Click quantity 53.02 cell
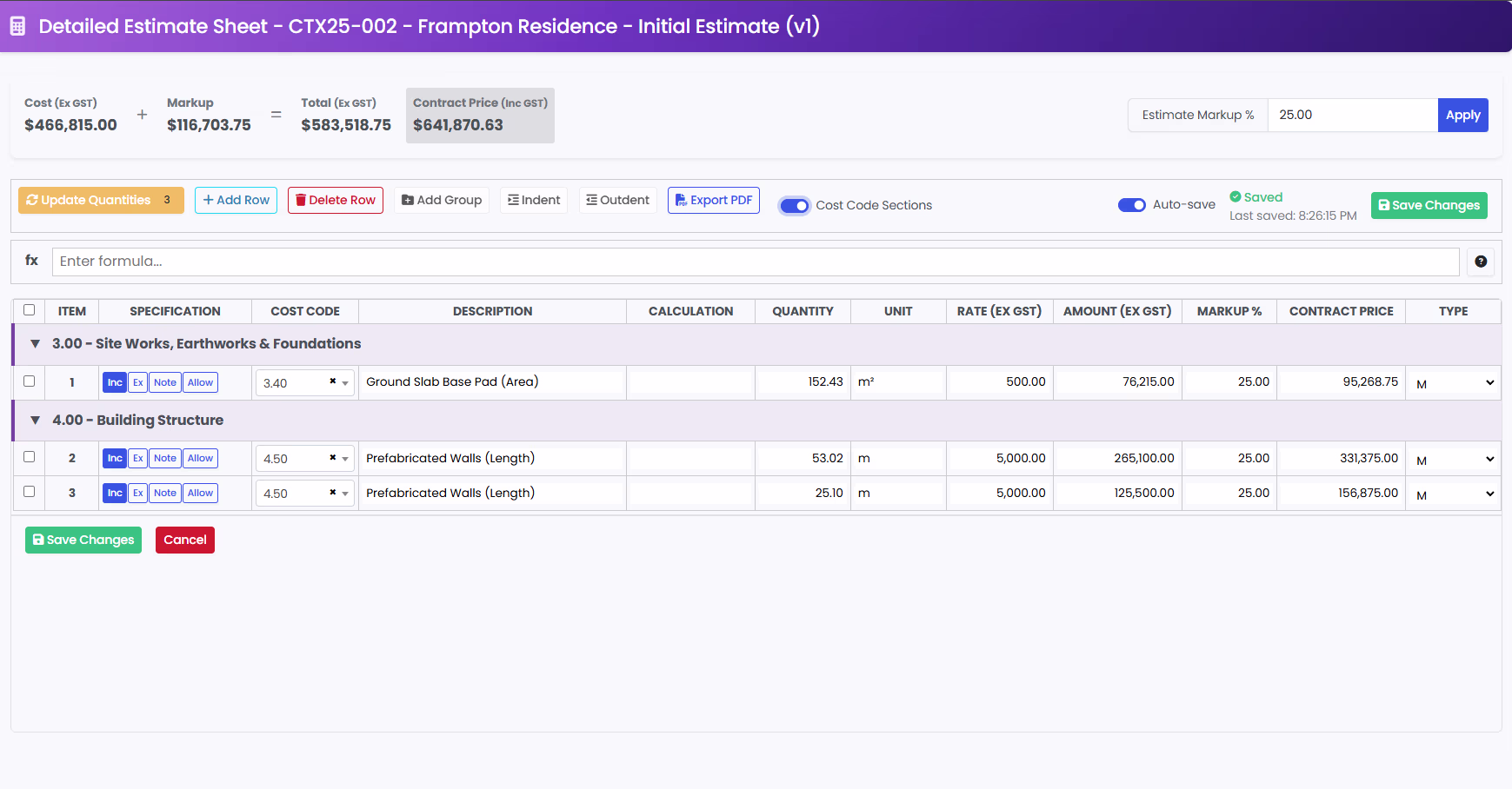This screenshot has width=1512, height=789. point(803,458)
